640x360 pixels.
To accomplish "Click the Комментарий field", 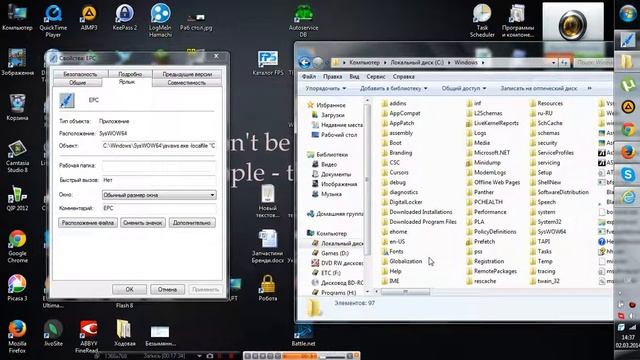I will tap(159, 208).
